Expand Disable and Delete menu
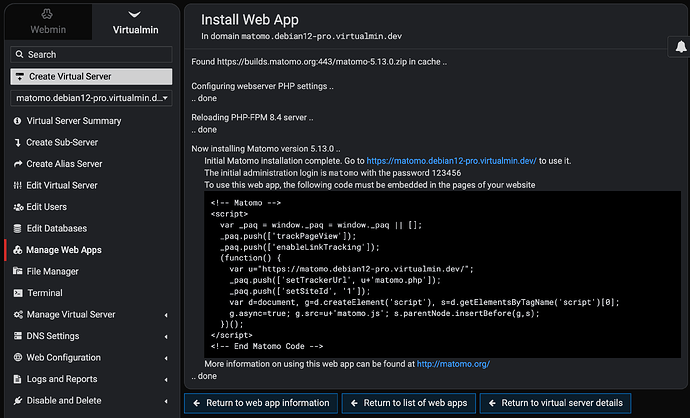Image resolution: width=690 pixels, height=418 pixels. [64, 401]
